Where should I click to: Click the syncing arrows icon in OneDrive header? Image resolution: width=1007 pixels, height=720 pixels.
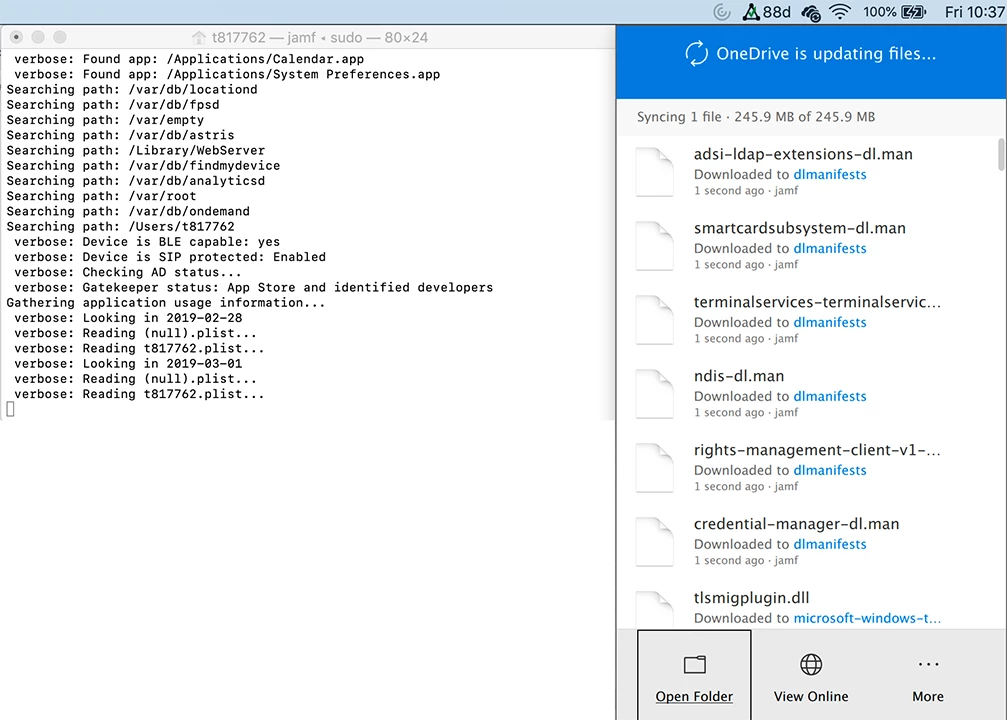coord(696,53)
